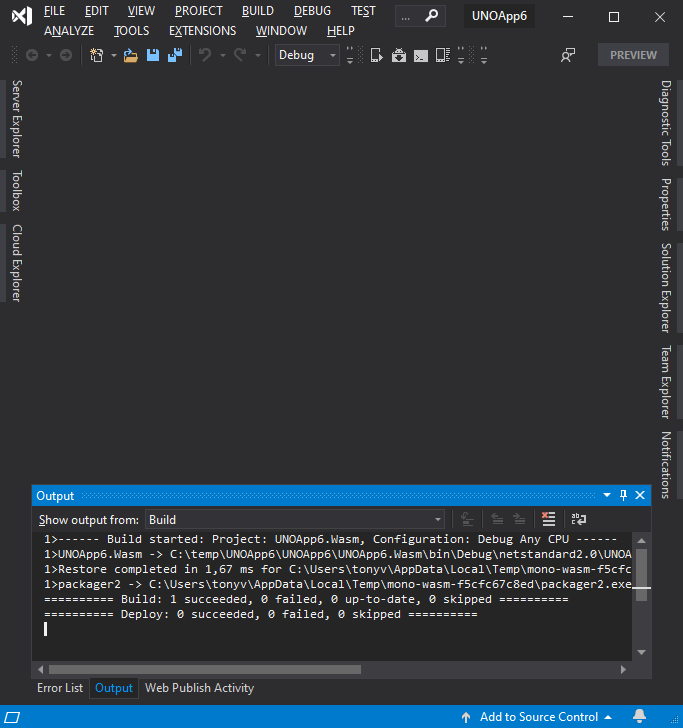Image resolution: width=683 pixels, height=728 pixels.
Task: Open the WINDOW menu
Action: coord(281,31)
